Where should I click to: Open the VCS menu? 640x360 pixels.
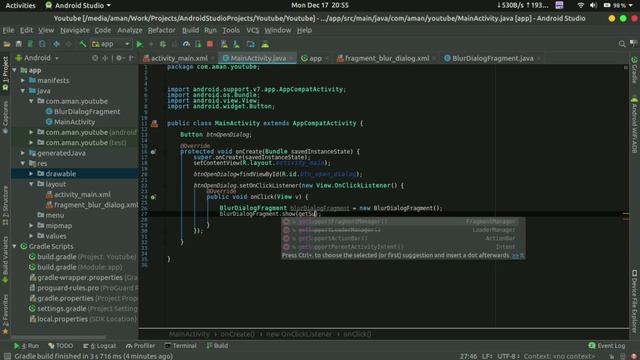coord(252,30)
